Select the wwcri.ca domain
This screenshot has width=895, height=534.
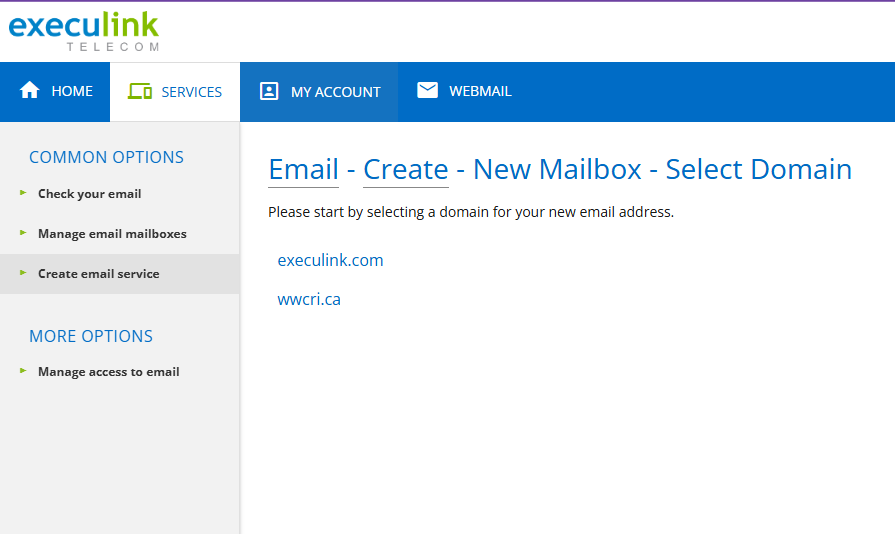coord(309,299)
